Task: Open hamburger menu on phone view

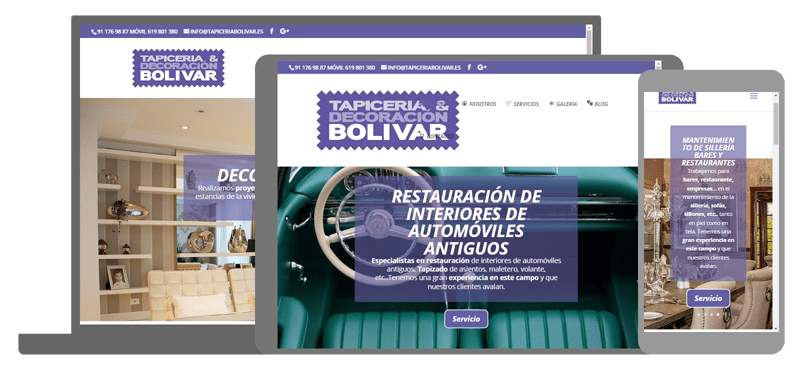Action: click(x=754, y=96)
